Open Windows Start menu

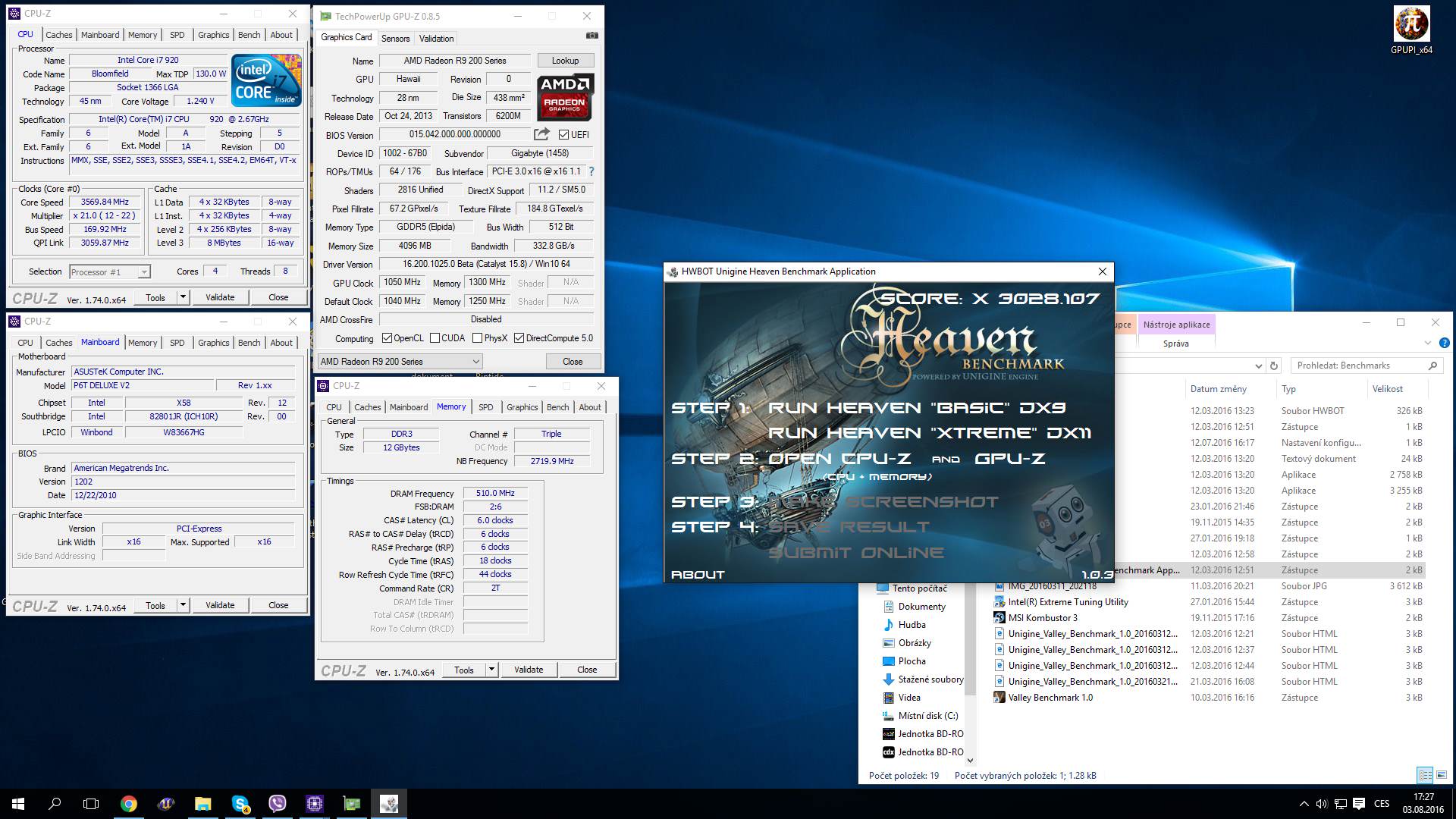click(x=18, y=804)
